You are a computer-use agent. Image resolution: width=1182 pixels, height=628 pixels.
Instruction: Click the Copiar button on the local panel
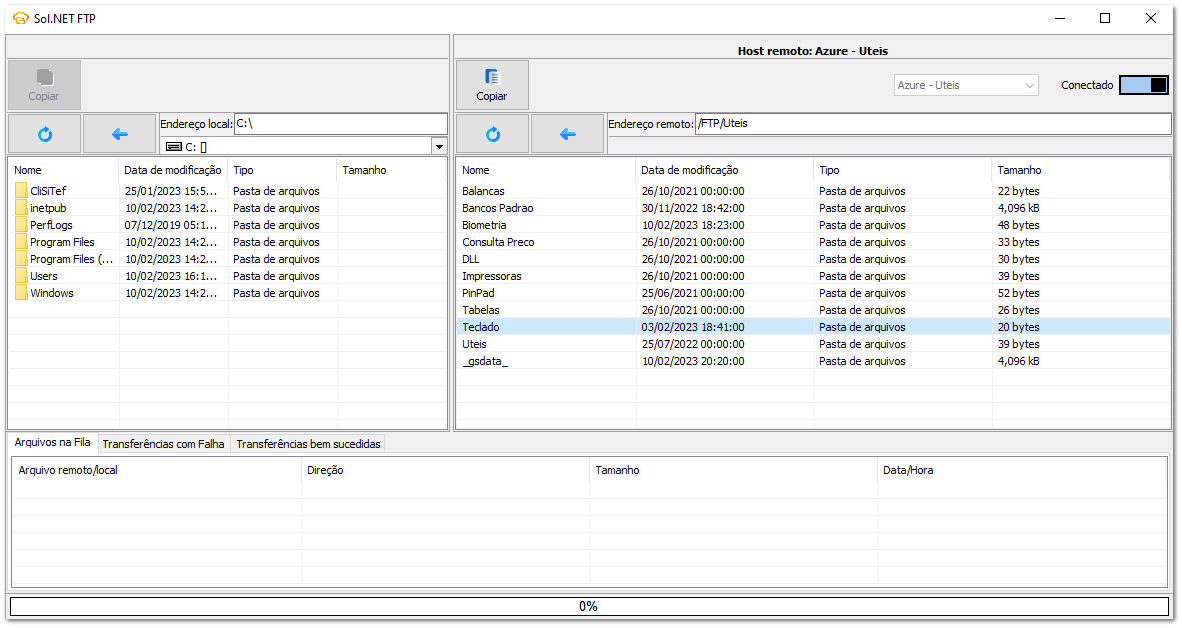tap(44, 85)
